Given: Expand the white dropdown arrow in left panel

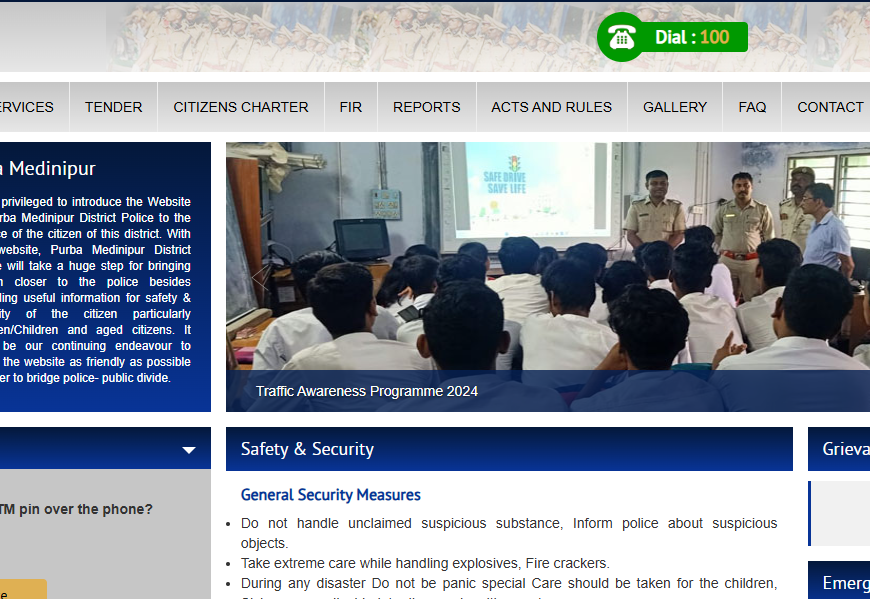Looking at the screenshot, I should tap(189, 450).
